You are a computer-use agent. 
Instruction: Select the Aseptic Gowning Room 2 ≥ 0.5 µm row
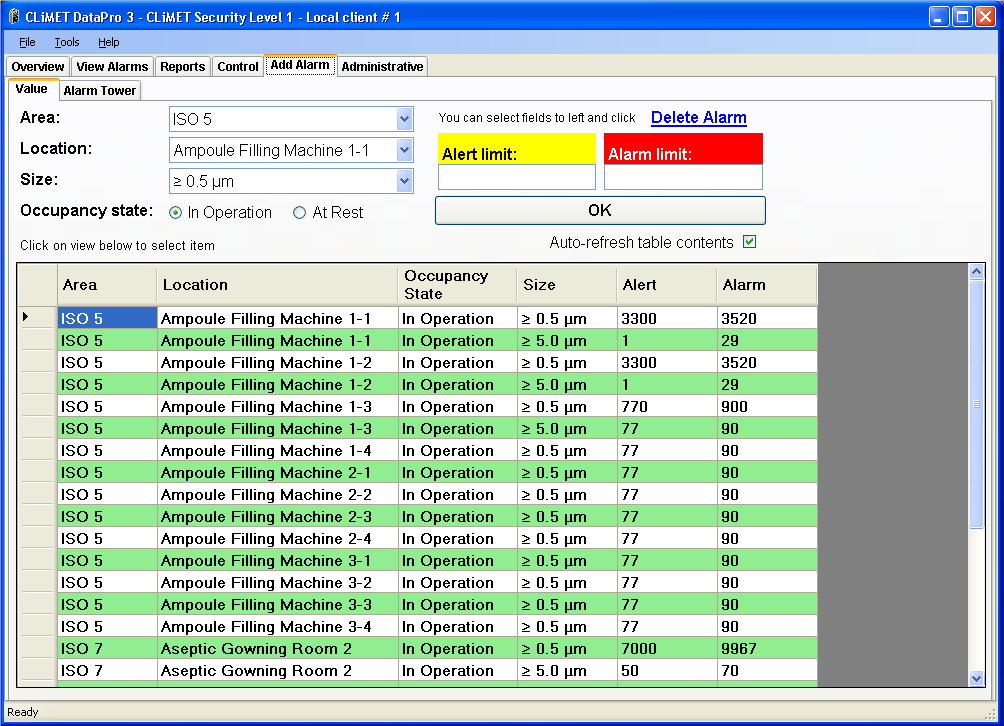(256, 649)
